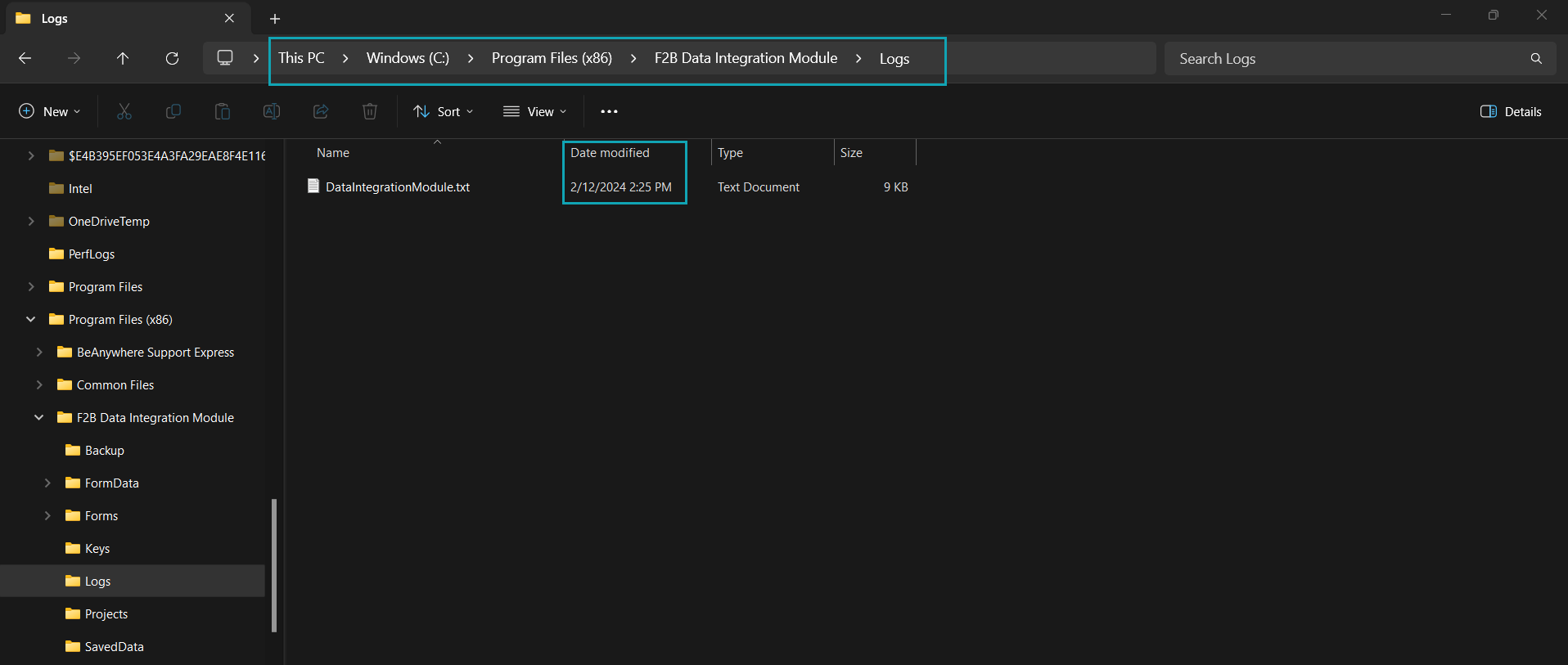Sort files by Size column header
1568x665 pixels.
851,153
